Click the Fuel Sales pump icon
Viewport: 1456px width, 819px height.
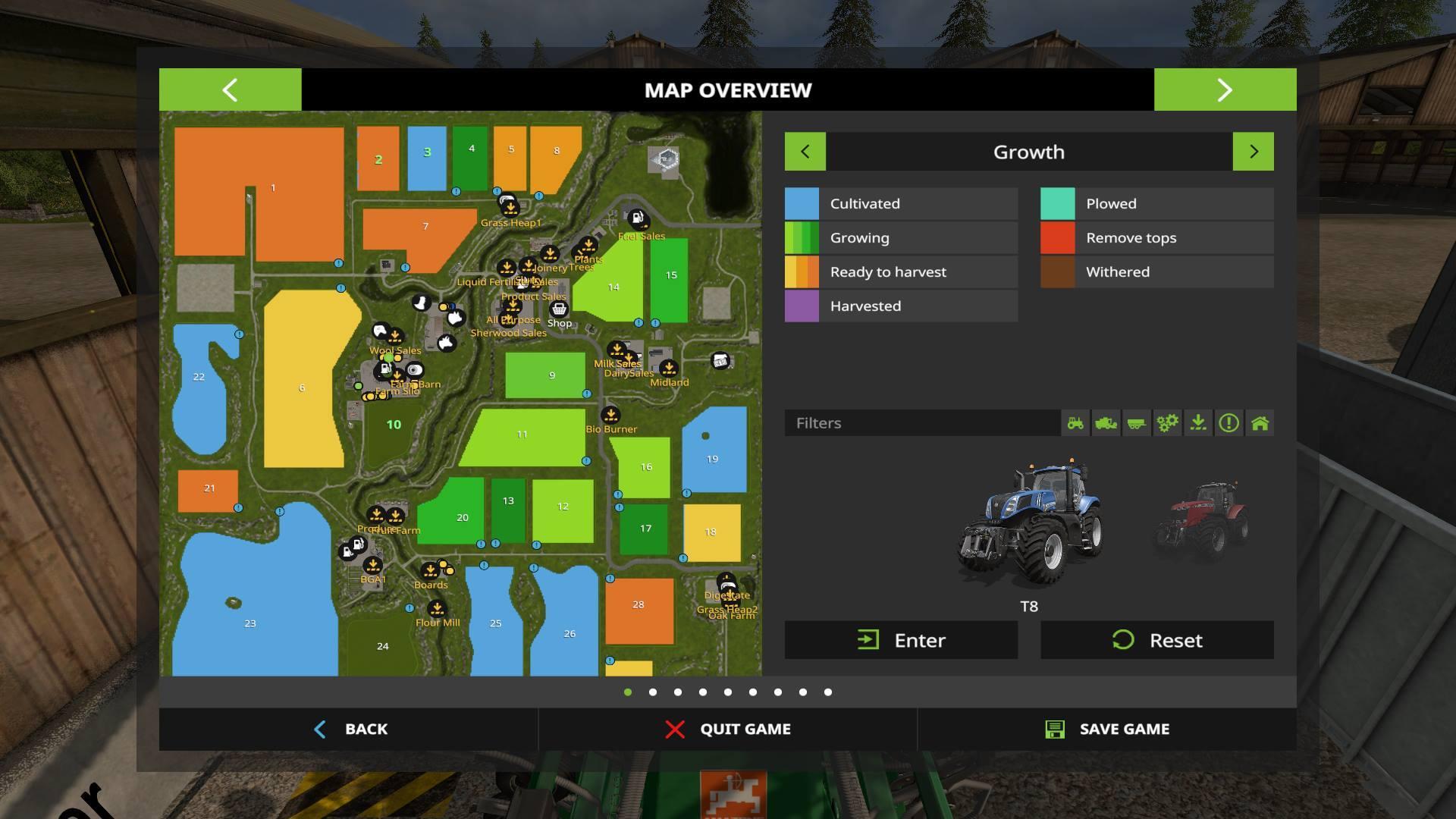click(638, 220)
